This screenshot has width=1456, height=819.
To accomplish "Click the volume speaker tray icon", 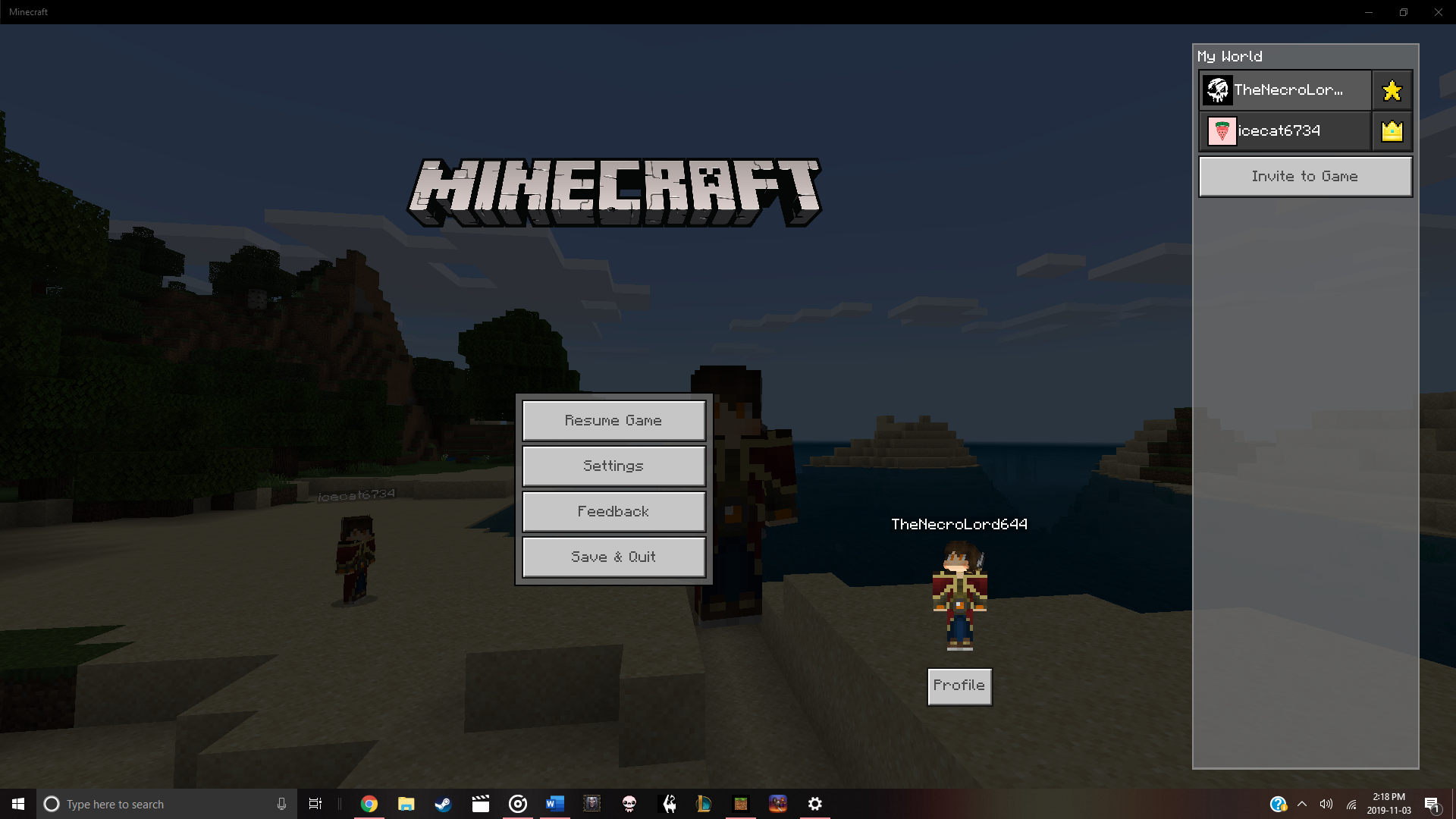I will 1326,804.
